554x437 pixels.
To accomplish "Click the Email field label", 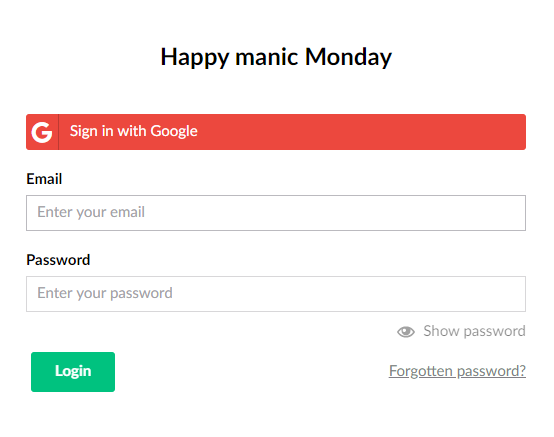I will coord(44,179).
